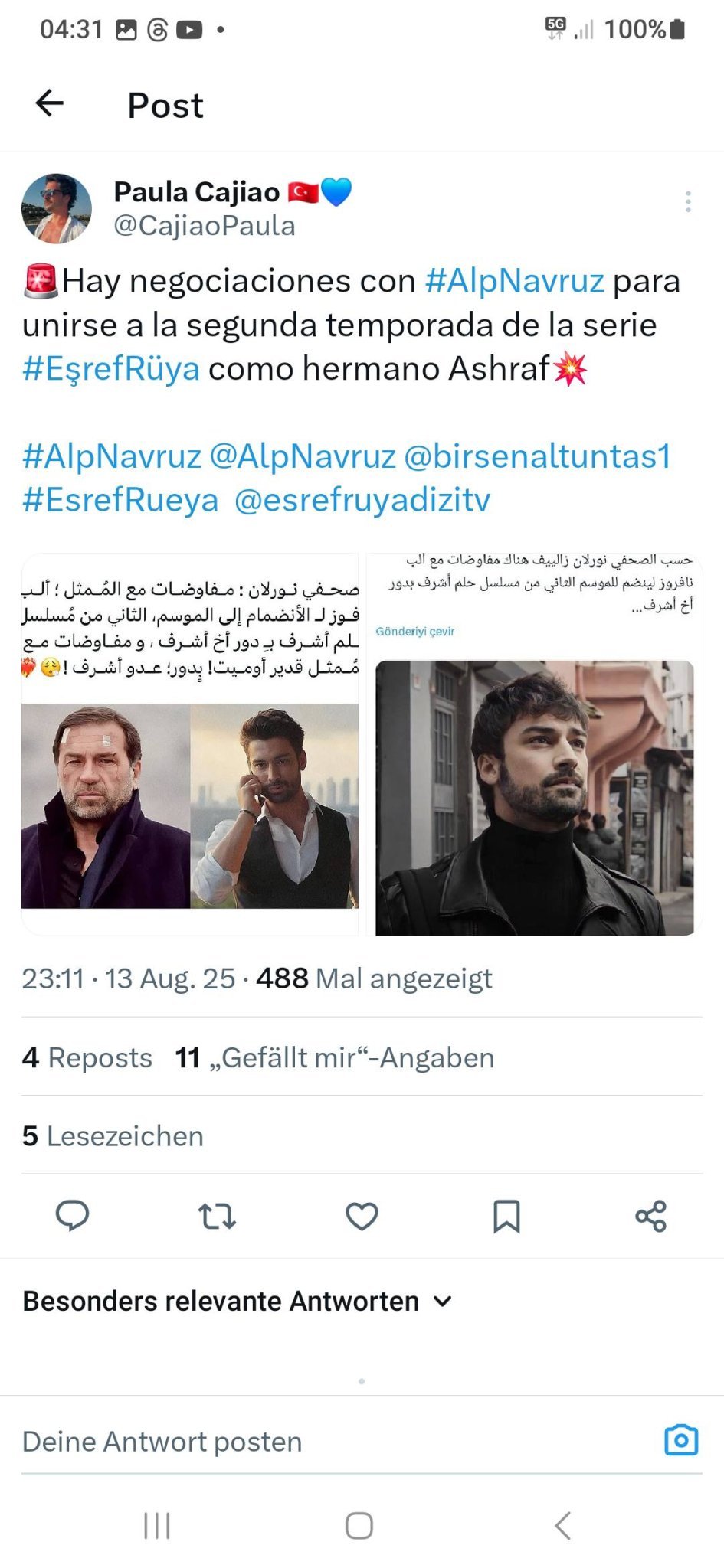This screenshot has width=724, height=1568.
Task: View the 4 Reposts list
Action: tap(87, 1057)
